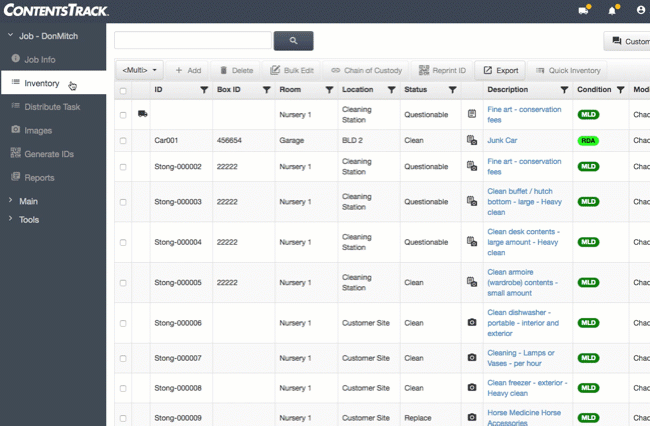This screenshot has height=426, width=650.
Task: Click camera icon for Stong-000009 row
Action: [x=472, y=417]
